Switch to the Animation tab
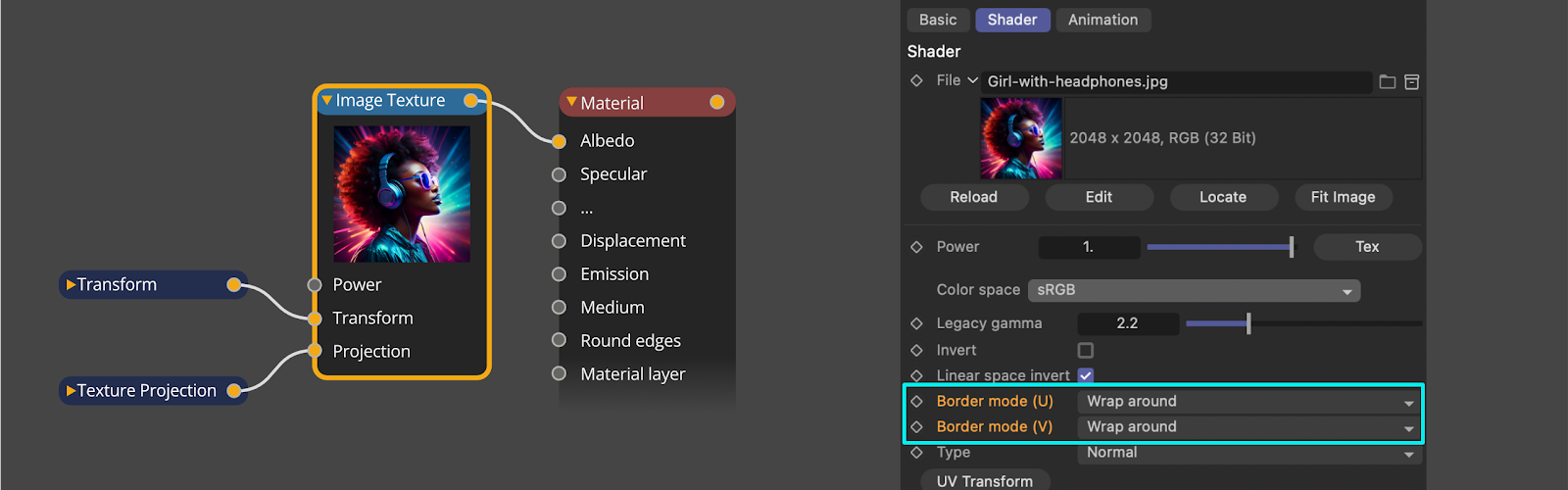1568x490 pixels. (x=1102, y=20)
